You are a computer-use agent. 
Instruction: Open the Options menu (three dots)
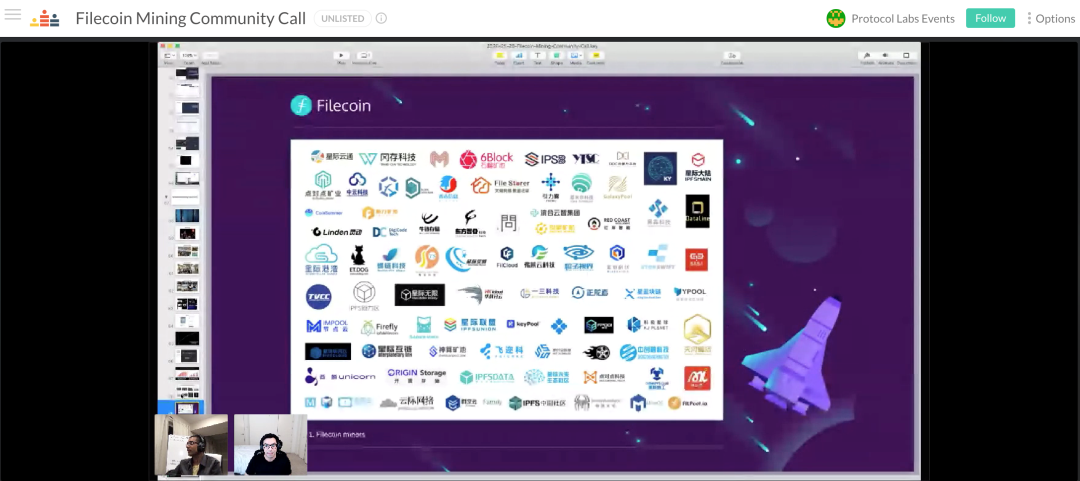(x=1050, y=19)
